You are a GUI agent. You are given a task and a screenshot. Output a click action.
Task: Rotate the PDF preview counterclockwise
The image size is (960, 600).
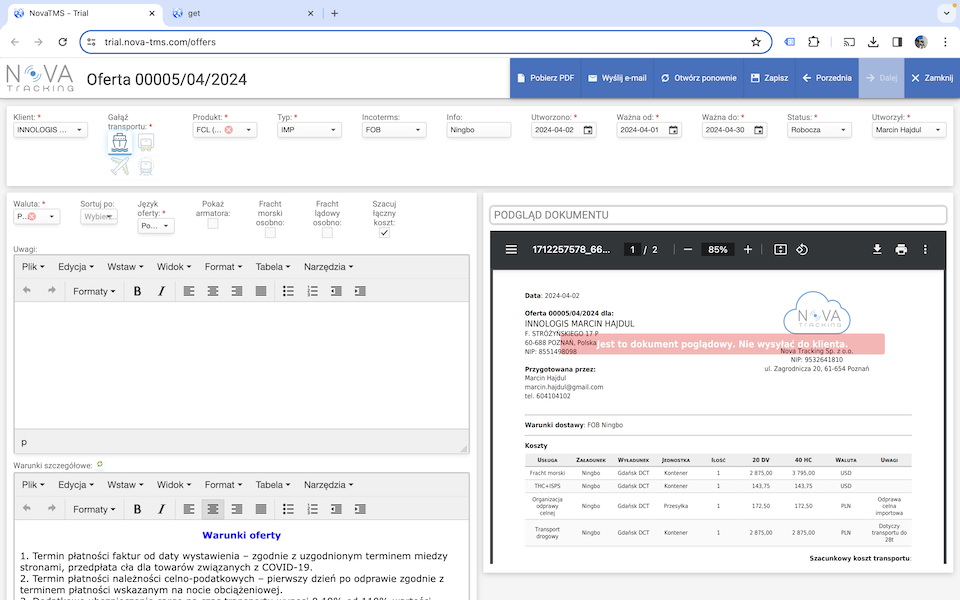(x=802, y=249)
